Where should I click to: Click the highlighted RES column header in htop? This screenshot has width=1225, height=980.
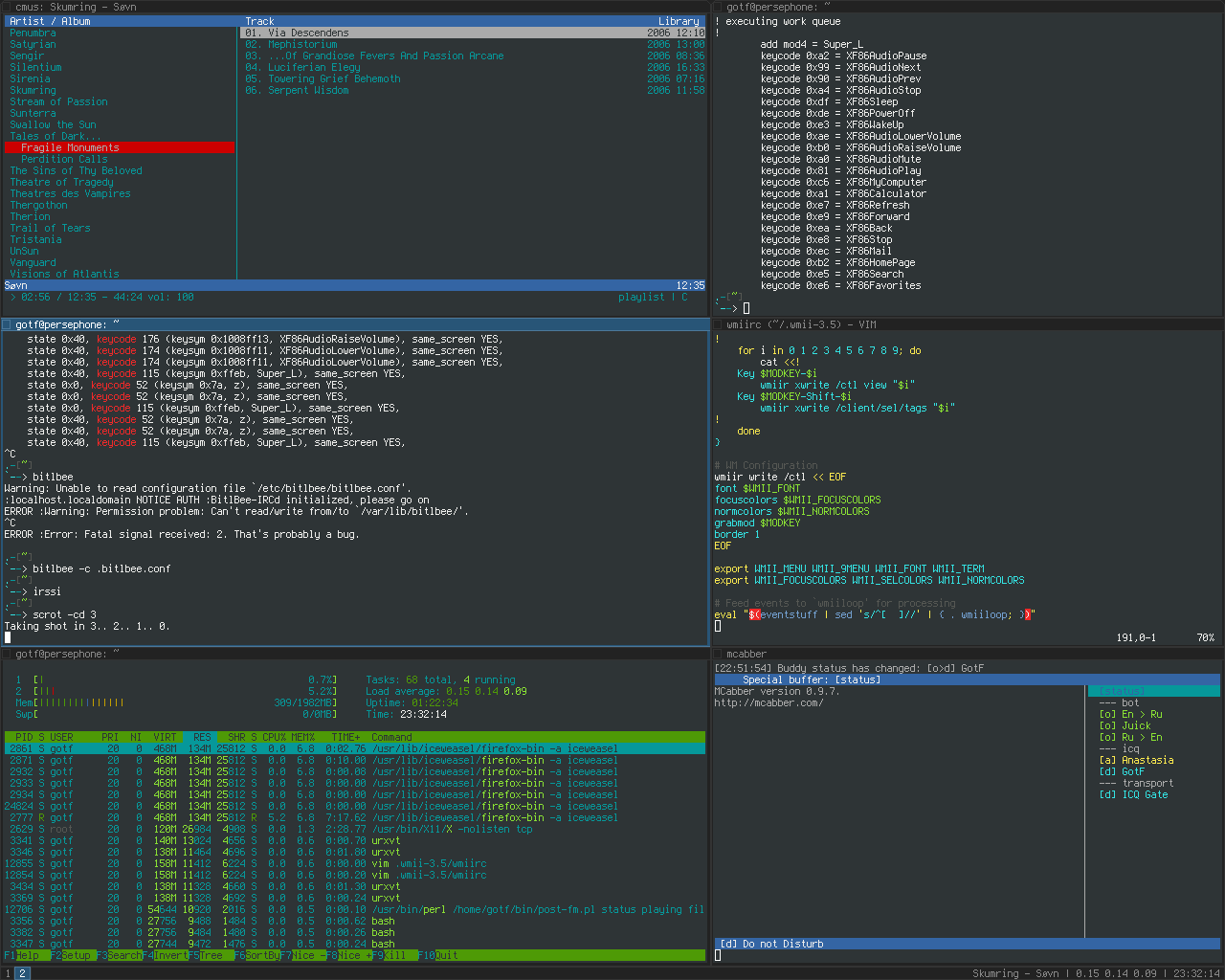pos(200,737)
